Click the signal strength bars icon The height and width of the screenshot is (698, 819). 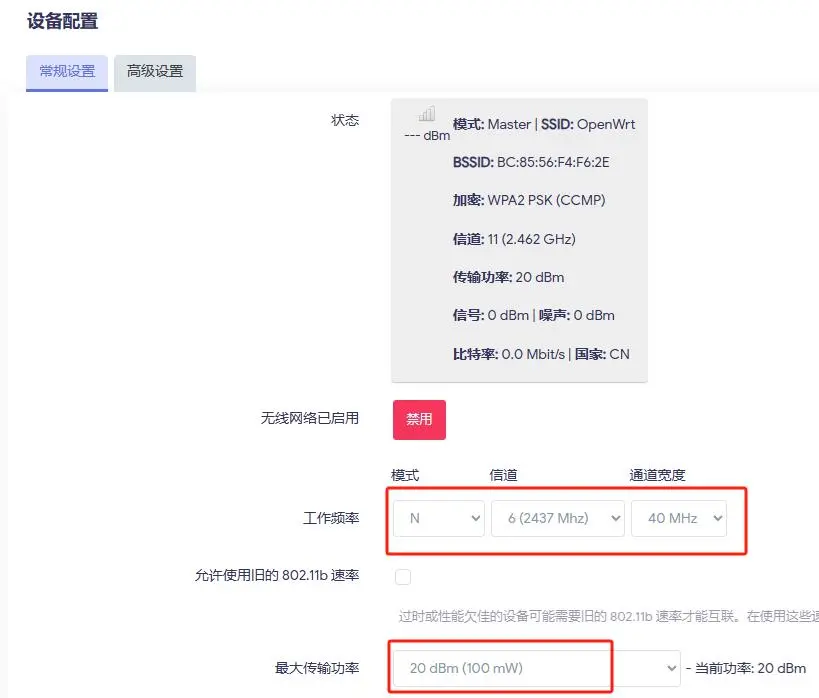click(427, 114)
